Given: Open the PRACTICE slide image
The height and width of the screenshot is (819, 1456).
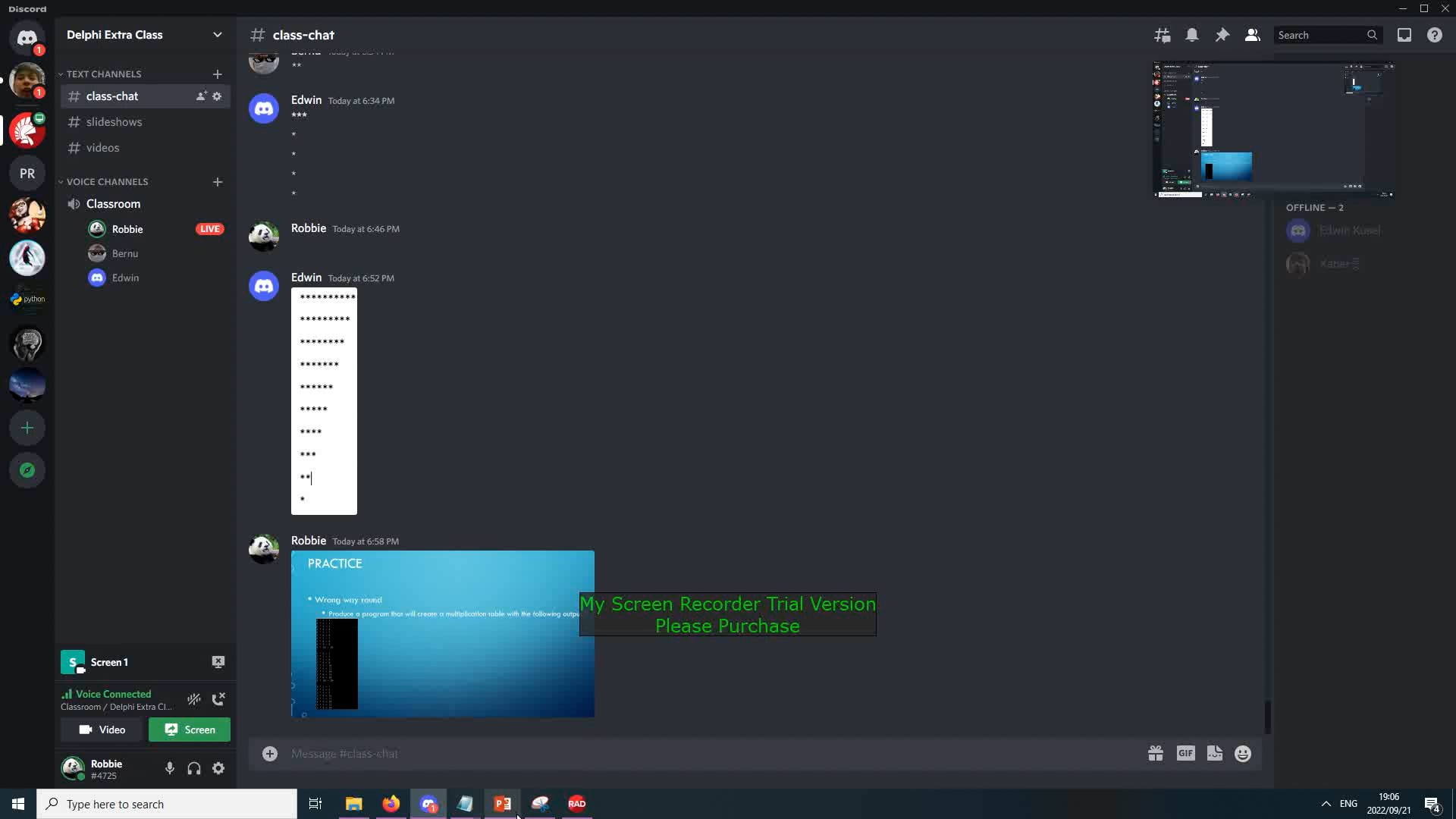Looking at the screenshot, I should tap(443, 634).
